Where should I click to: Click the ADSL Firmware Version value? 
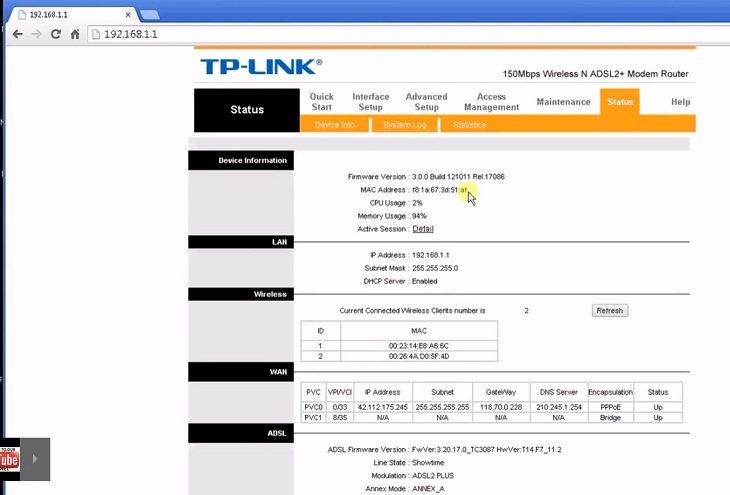click(487, 449)
